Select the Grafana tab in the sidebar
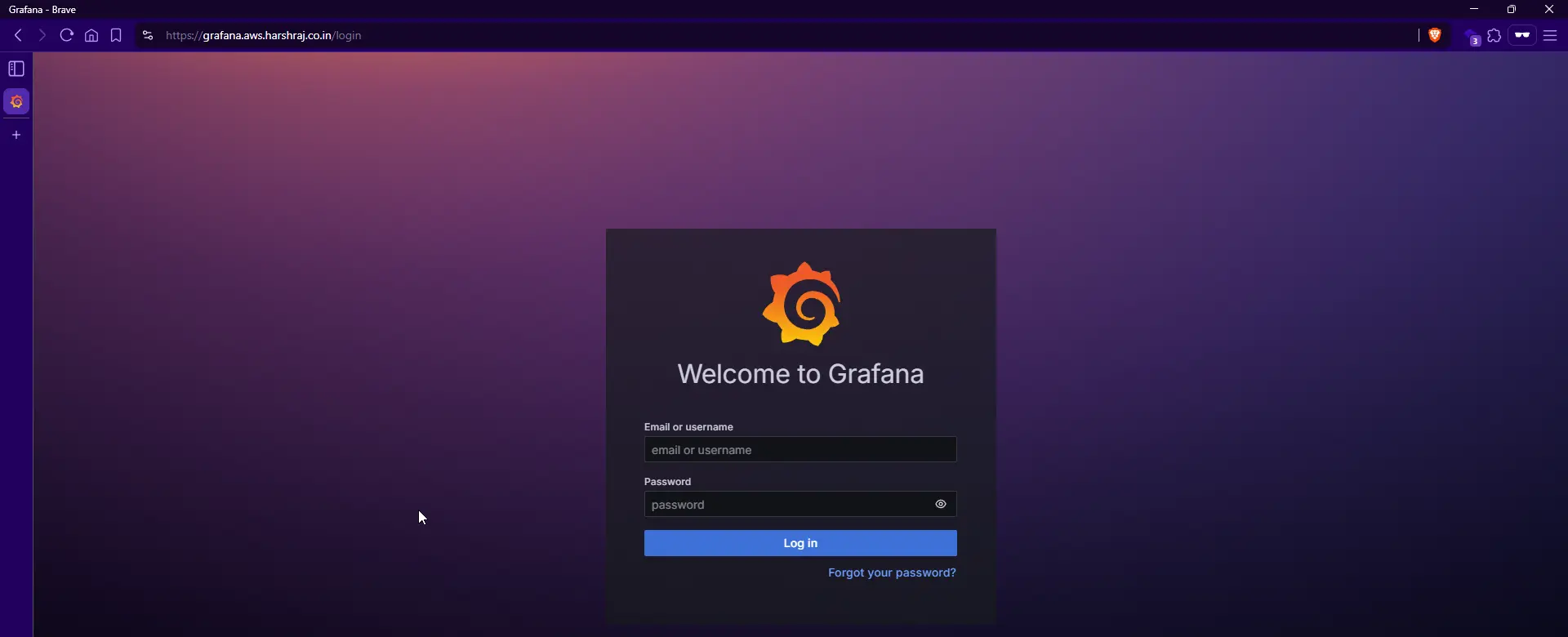 pos(16,102)
